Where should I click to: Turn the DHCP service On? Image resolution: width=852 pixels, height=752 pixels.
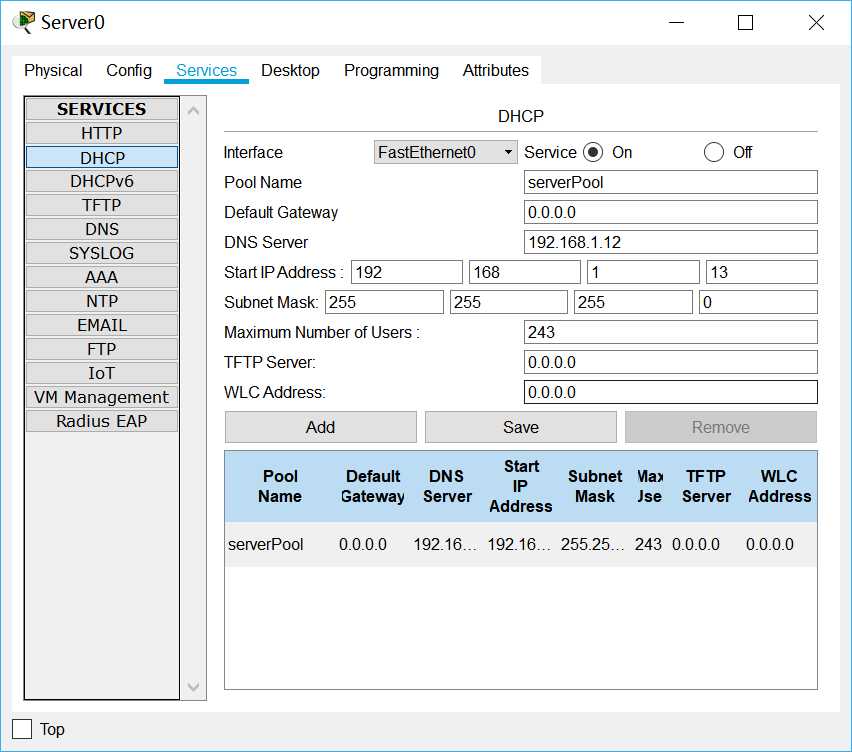593,152
